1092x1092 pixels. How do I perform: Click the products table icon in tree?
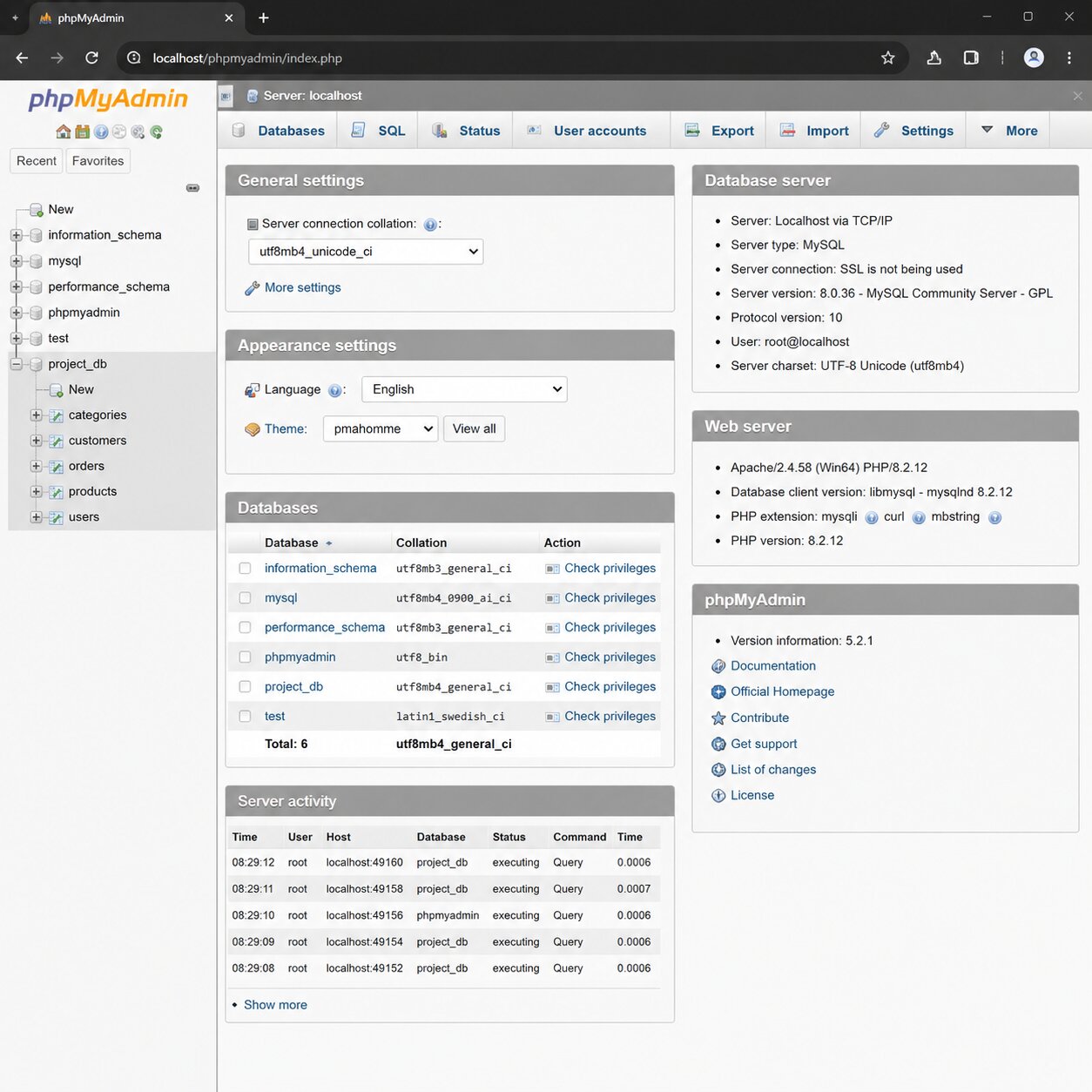tap(57, 492)
